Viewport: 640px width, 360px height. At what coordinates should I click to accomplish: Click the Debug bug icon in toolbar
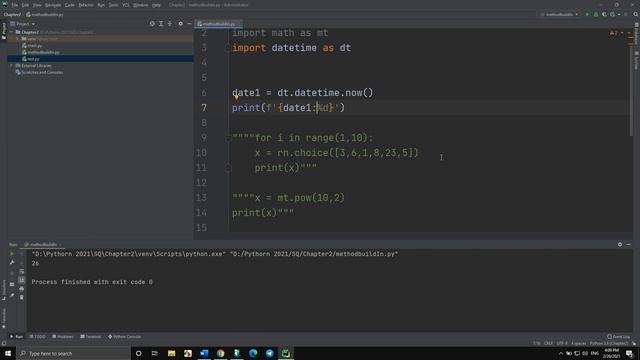tap(596, 14)
